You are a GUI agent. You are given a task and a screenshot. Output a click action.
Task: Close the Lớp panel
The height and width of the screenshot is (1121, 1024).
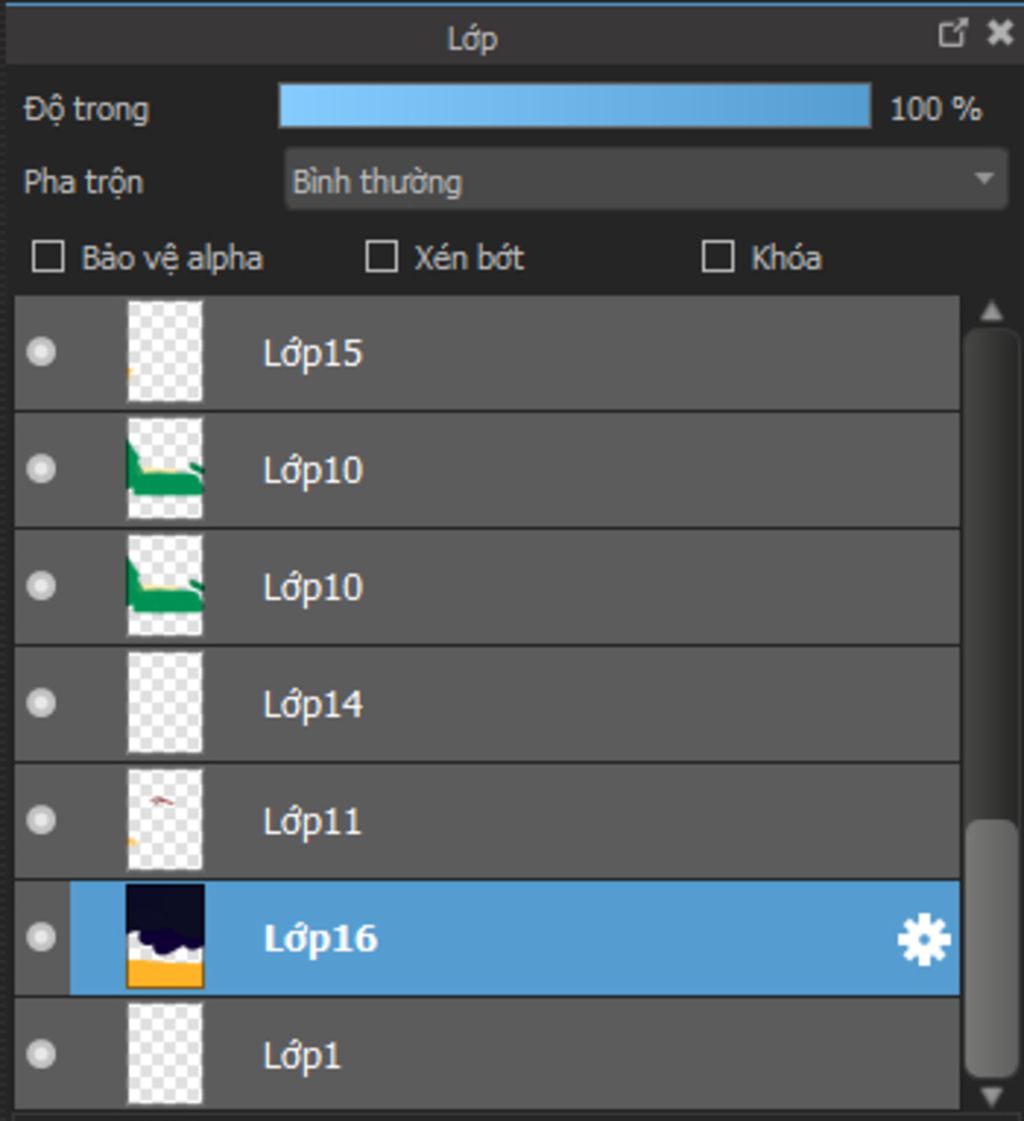click(1000, 34)
